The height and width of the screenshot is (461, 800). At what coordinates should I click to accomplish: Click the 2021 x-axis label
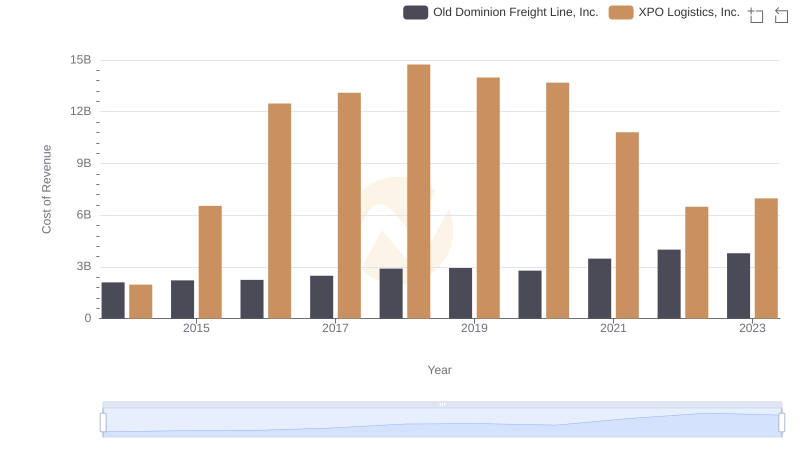coord(613,328)
